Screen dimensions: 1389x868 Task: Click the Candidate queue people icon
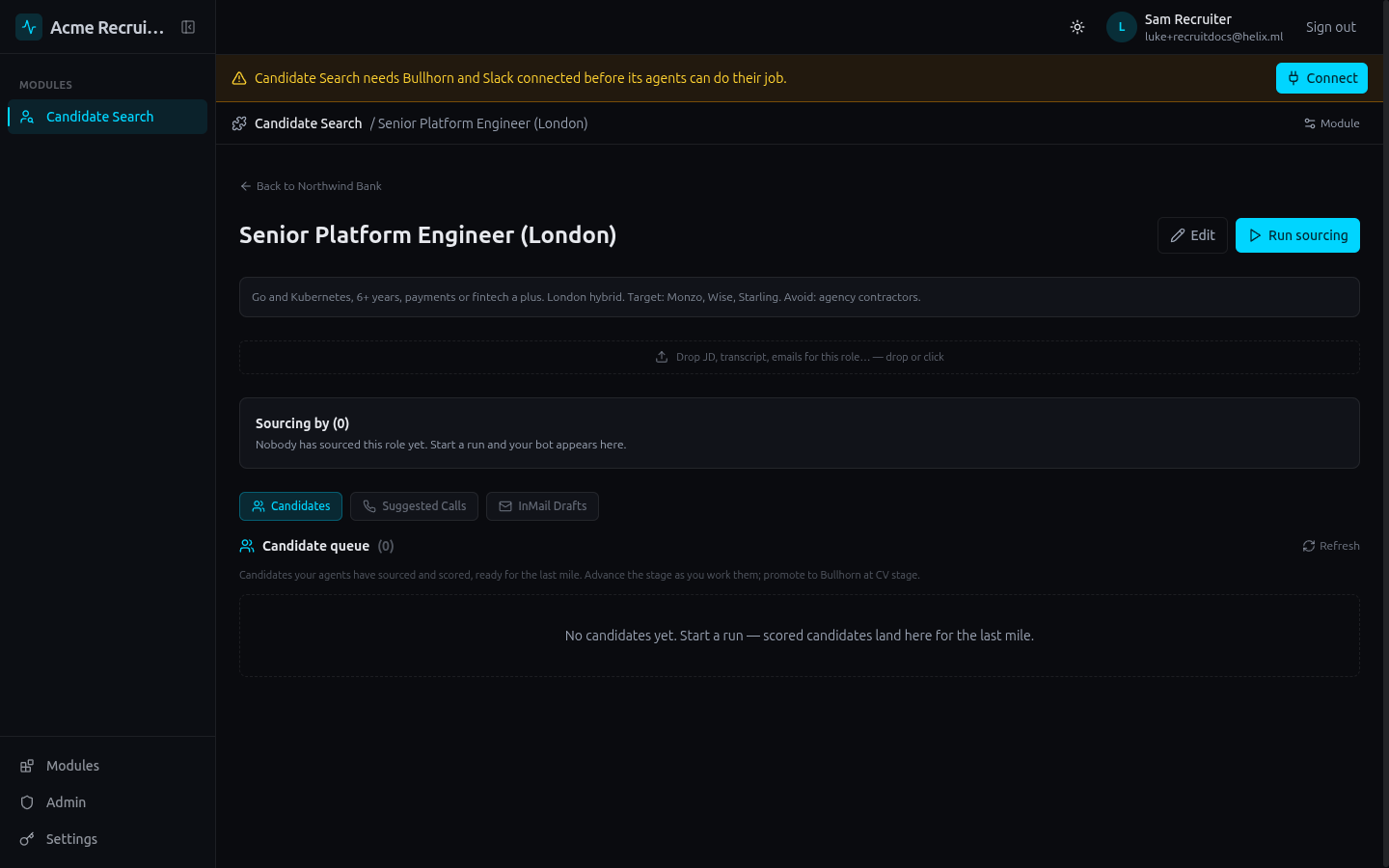(x=247, y=546)
